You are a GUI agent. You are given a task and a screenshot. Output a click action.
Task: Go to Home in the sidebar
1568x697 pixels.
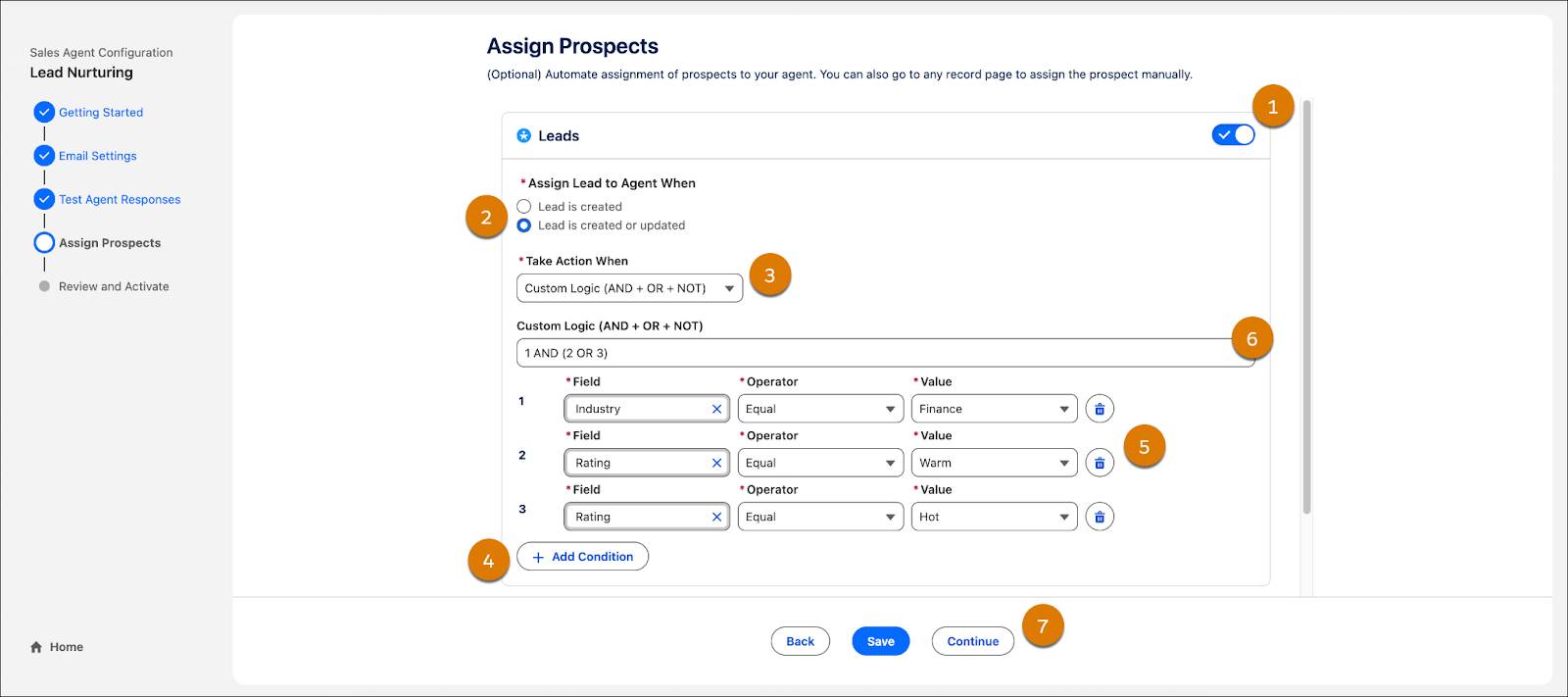click(67, 647)
